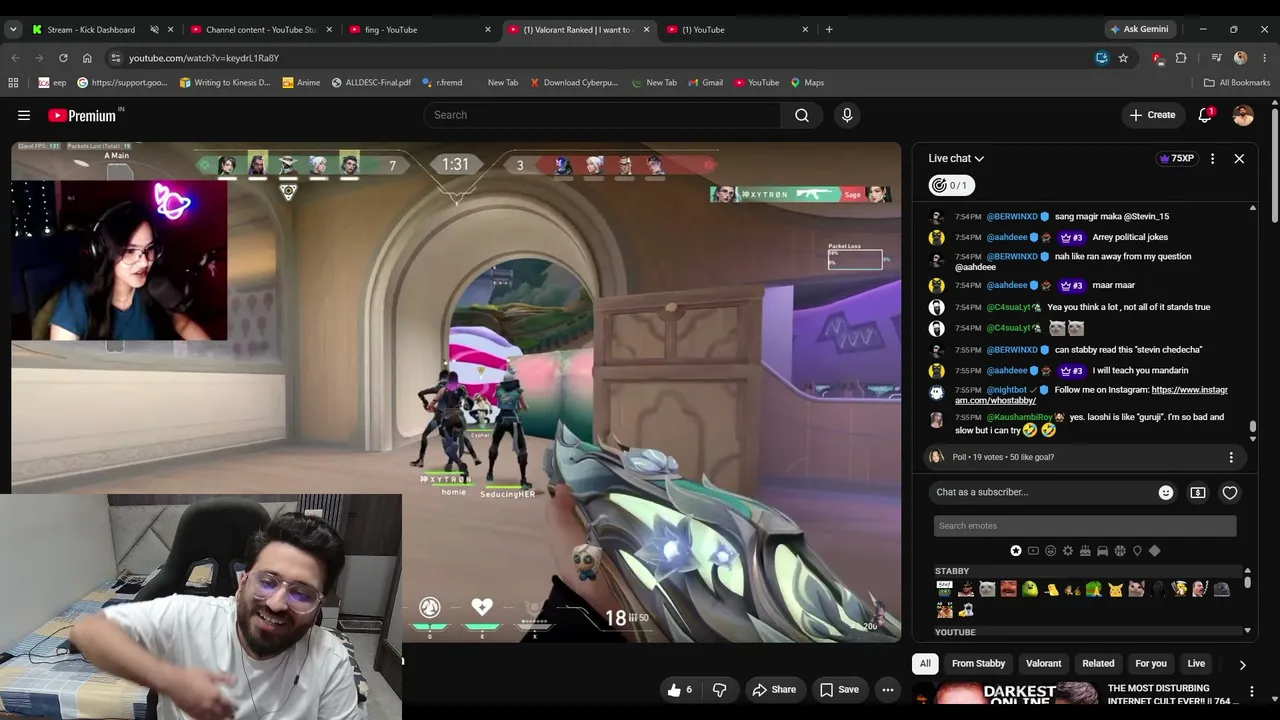Viewport: 1280px width, 720px height.
Task: Open the Chrome apps grid shortcut
Action: (x=13, y=83)
